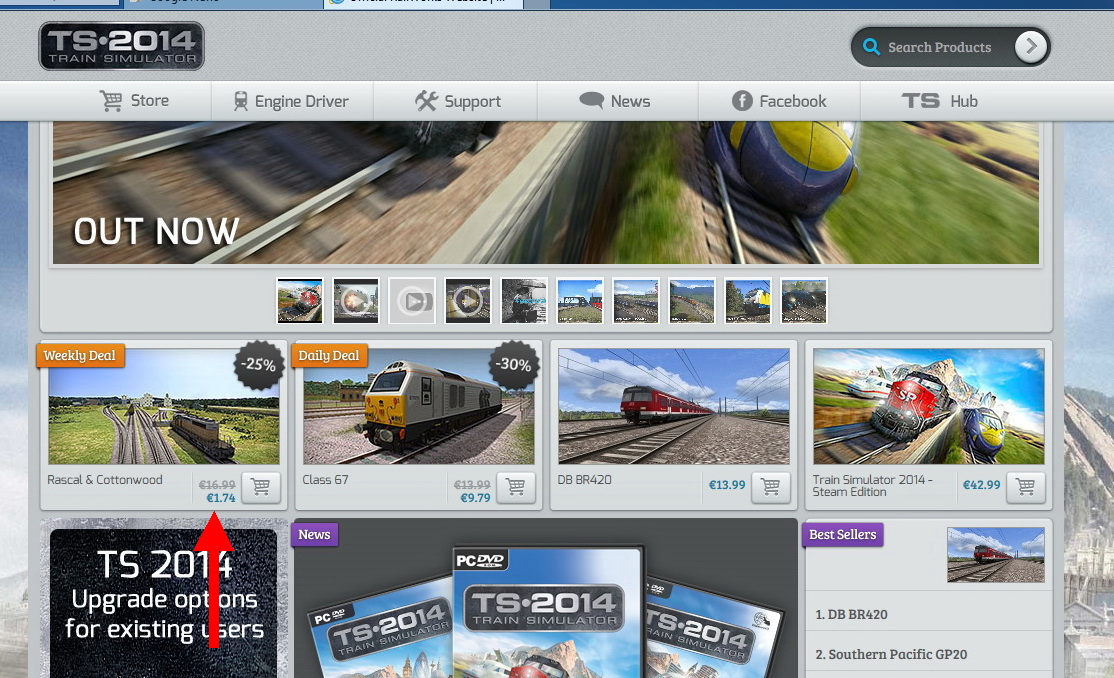The height and width of the screenshot is (678, 1114).
Task: Click the TS 2014 Train Simulator logo
Action: point(121,46)
